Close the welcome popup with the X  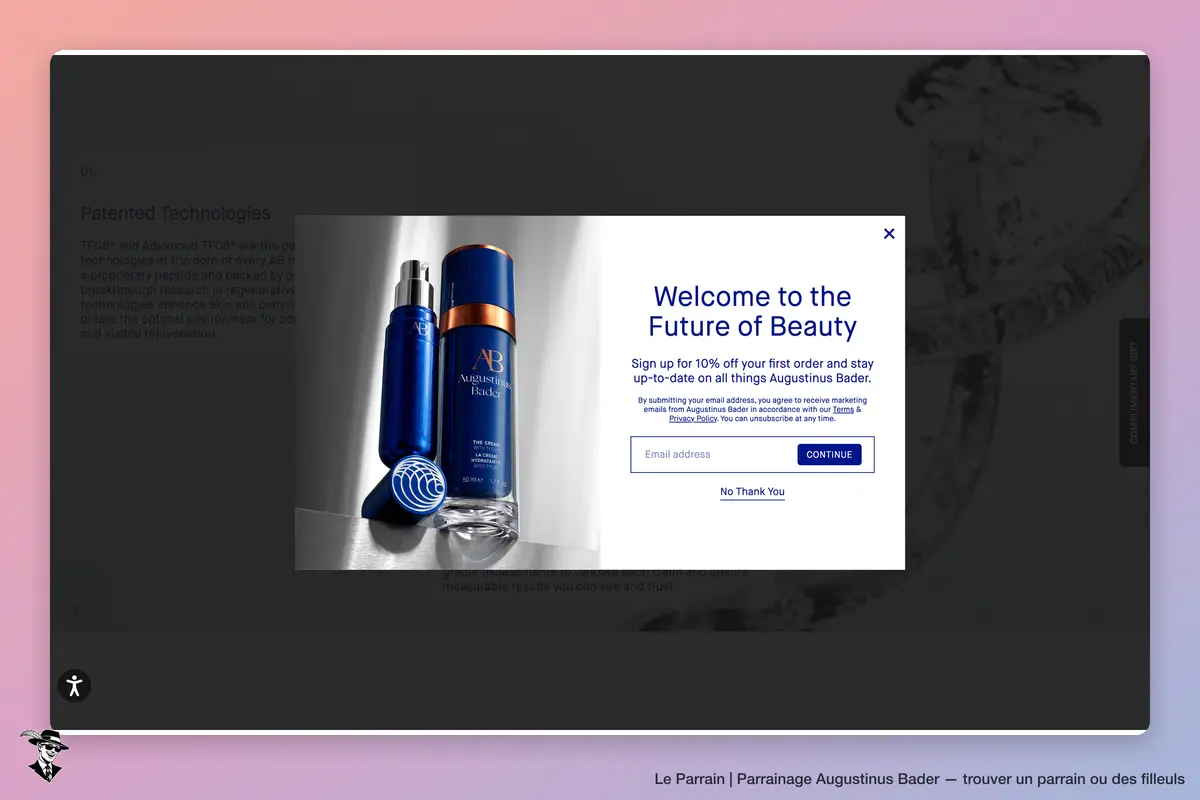[889, 234]
